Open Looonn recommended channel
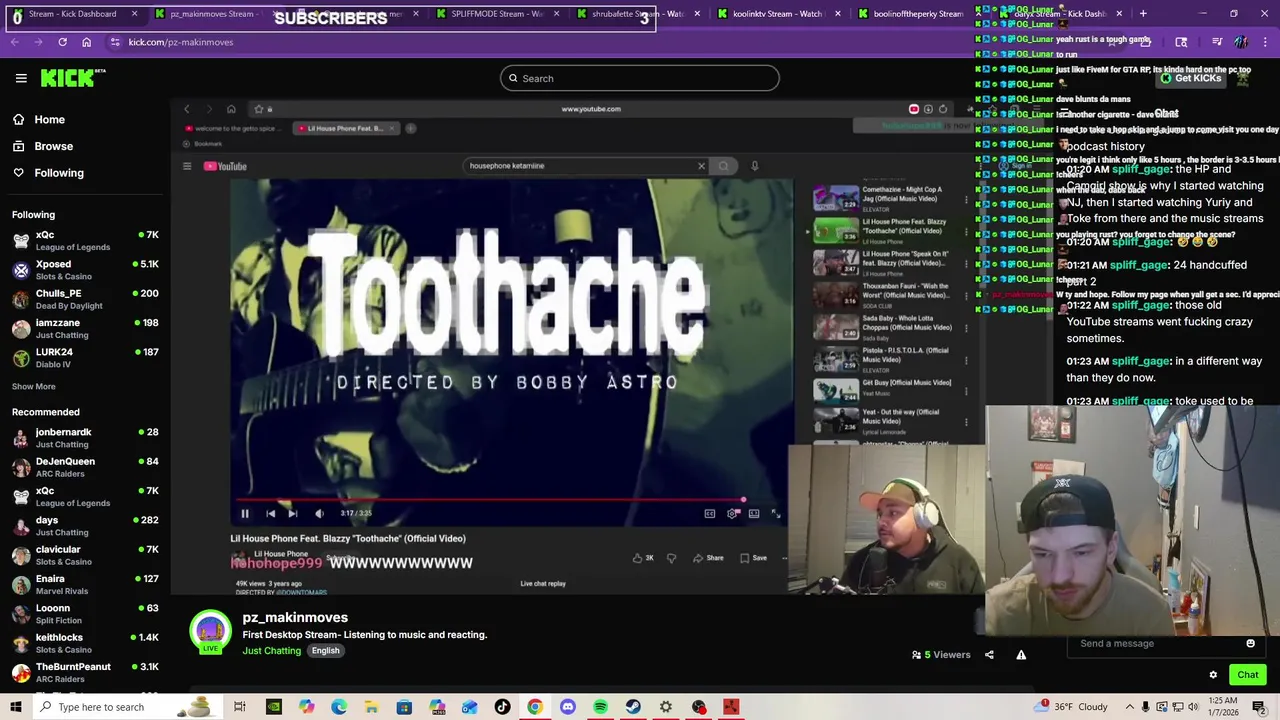Viewport: 1280px width, 720px height. point(85,613)
